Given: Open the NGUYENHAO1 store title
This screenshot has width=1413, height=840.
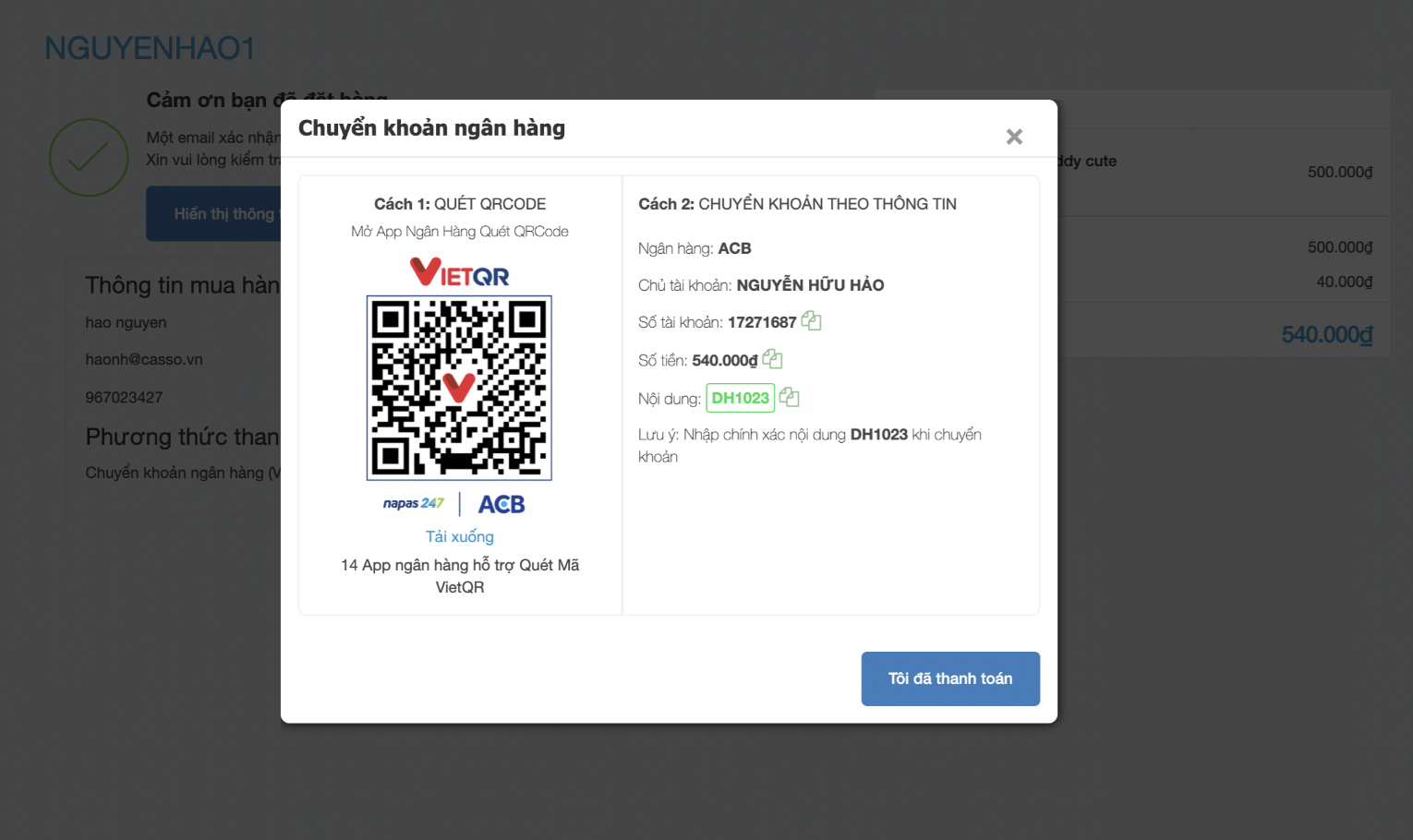Looking at the screenshot, I should pos(150,48).
